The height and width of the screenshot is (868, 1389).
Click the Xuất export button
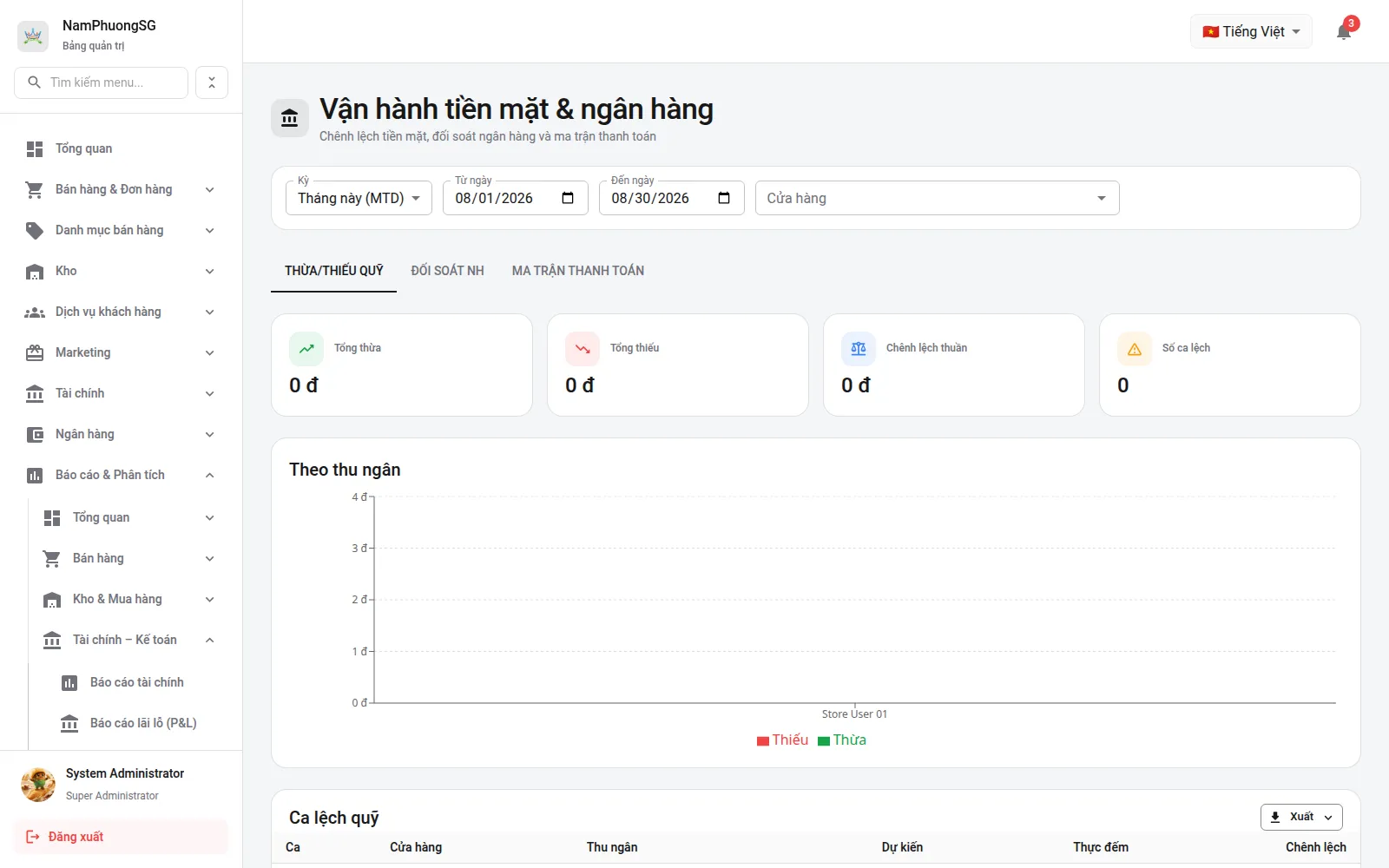[x=1301, y=817]
